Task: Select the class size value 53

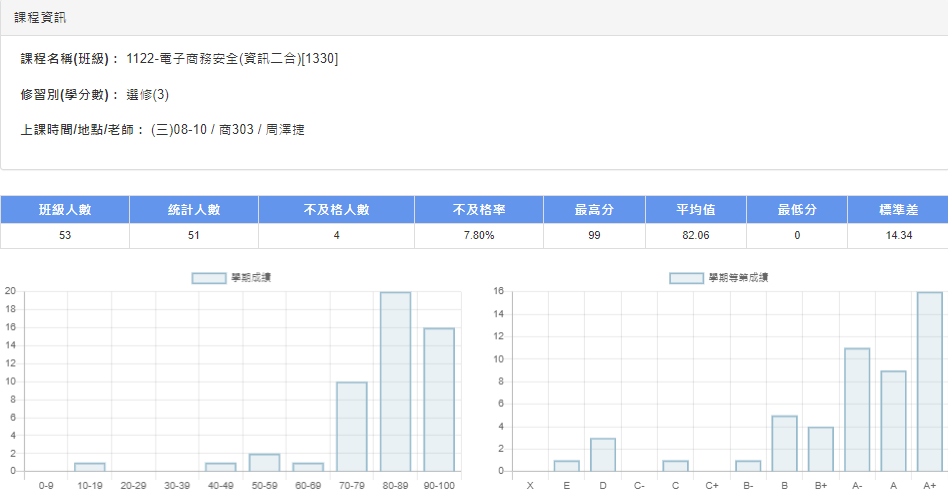Action: point(65,236)
